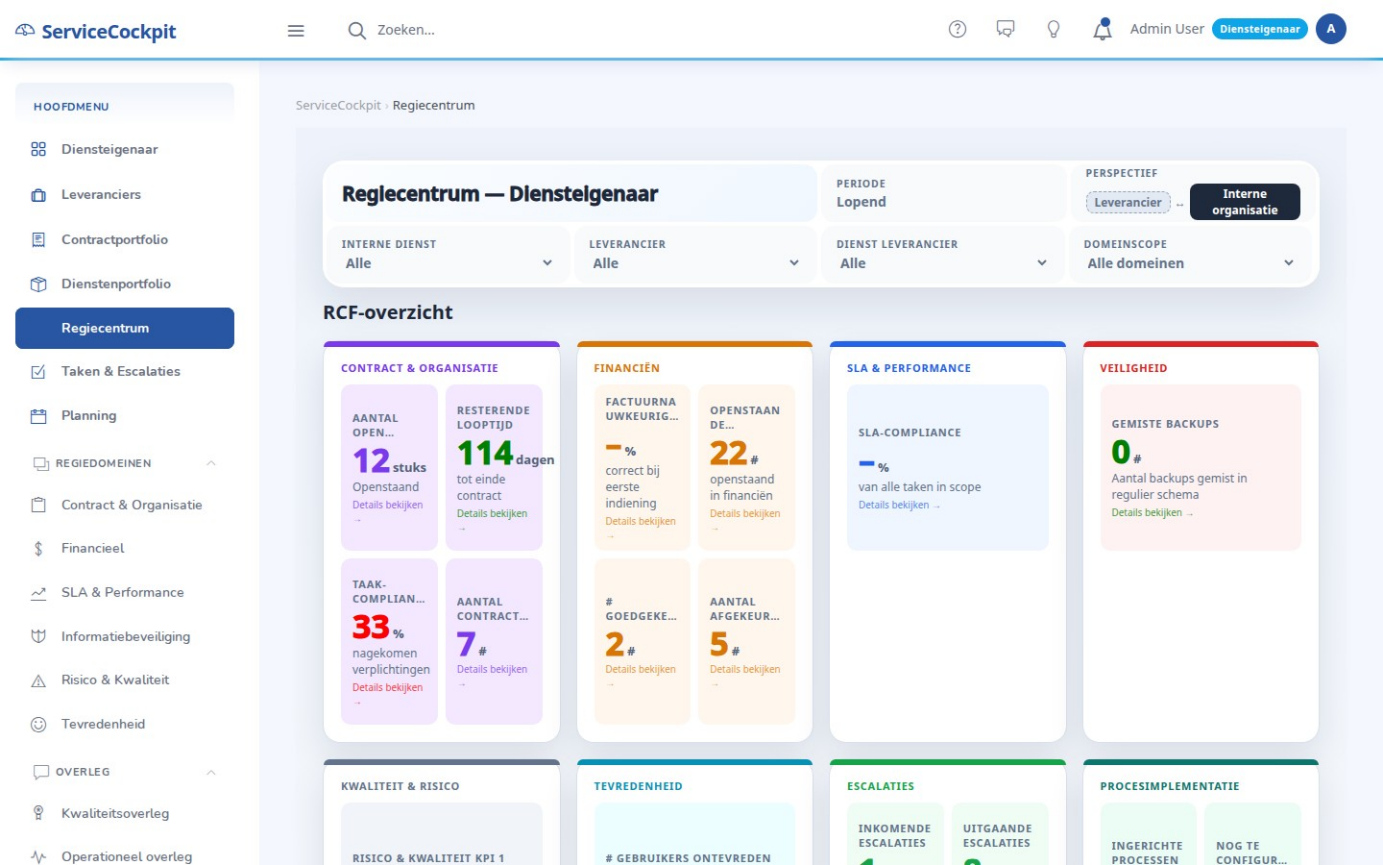Click the Contractportfolio document icon
This screenshot has height=865, width=1383.
point(39,240)
